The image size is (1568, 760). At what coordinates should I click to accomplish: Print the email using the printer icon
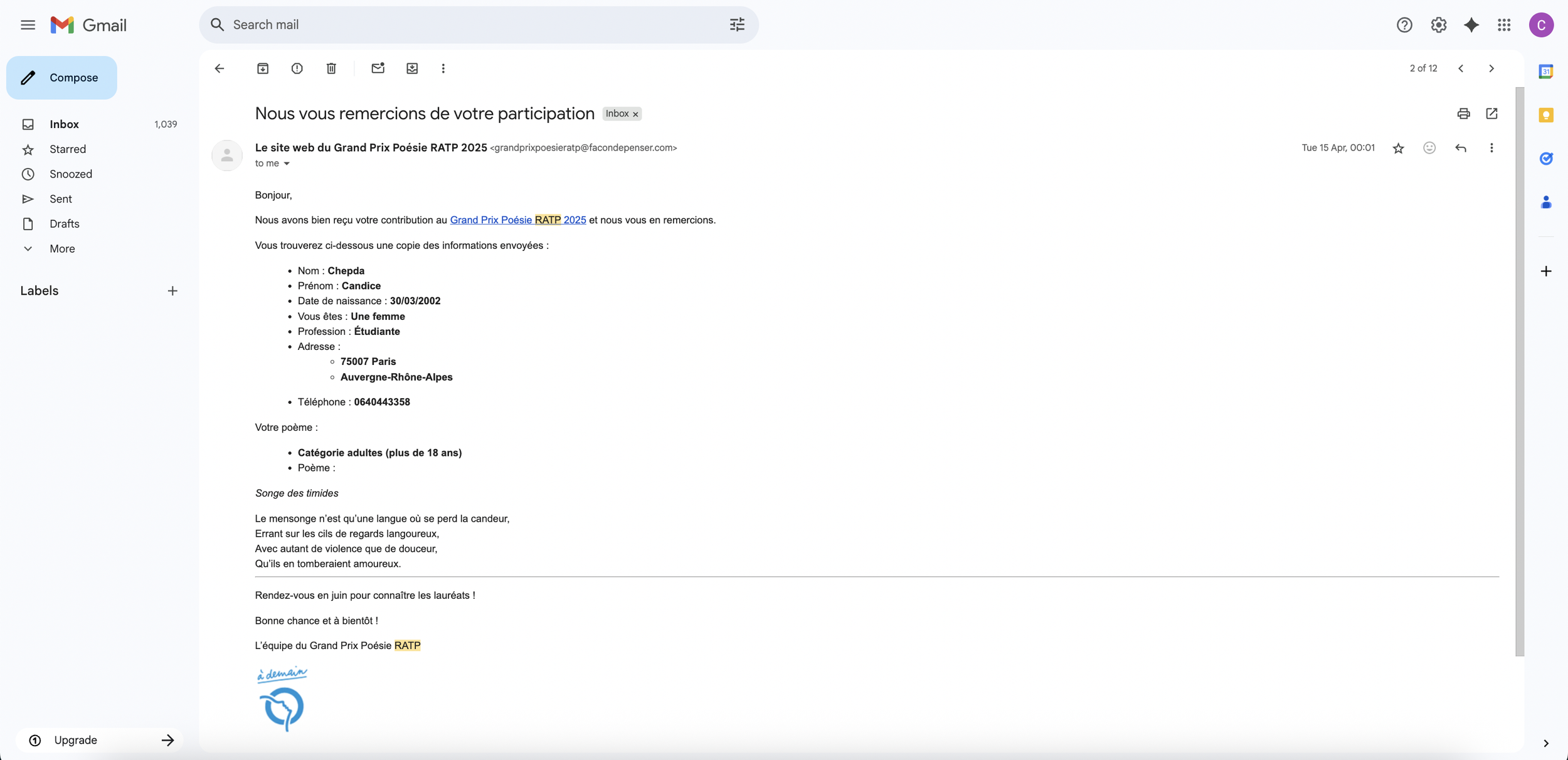pos(1463,113)
